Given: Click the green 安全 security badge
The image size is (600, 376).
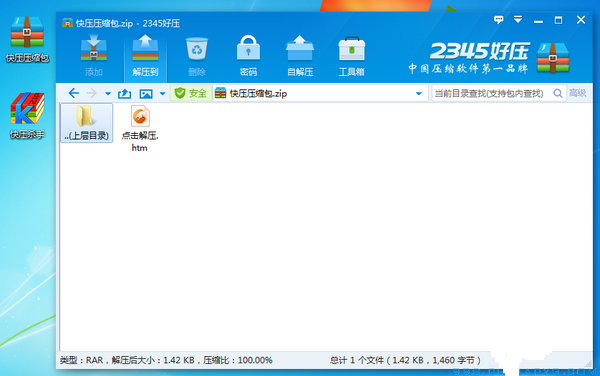Looking at the screenshot, I should pos(191,93).
